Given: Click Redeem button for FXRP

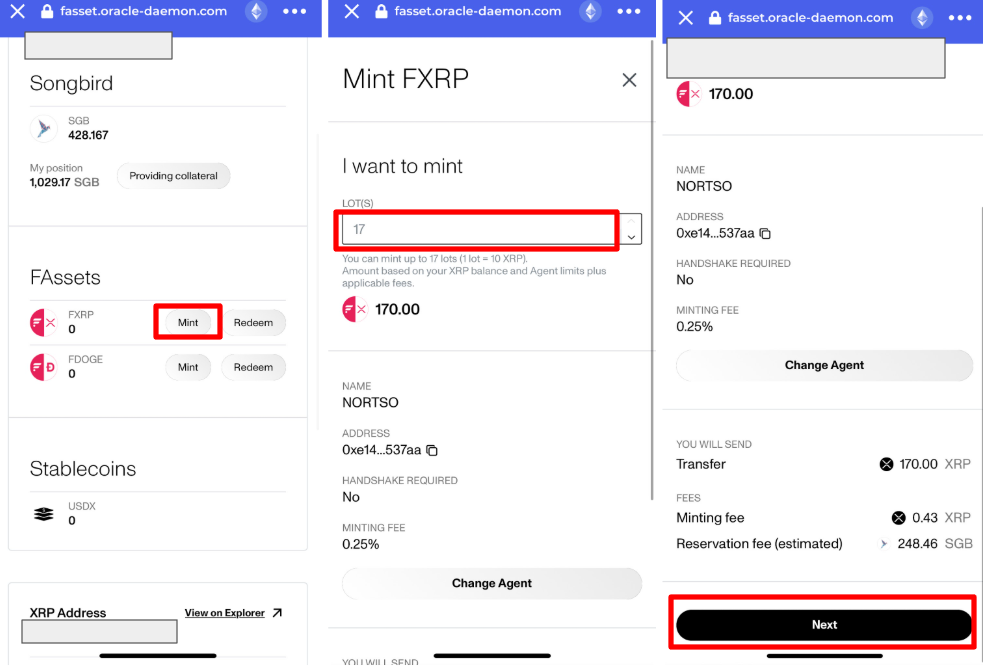Looking at the screenshot, I should pyautogui.click(x=253, y=322).
